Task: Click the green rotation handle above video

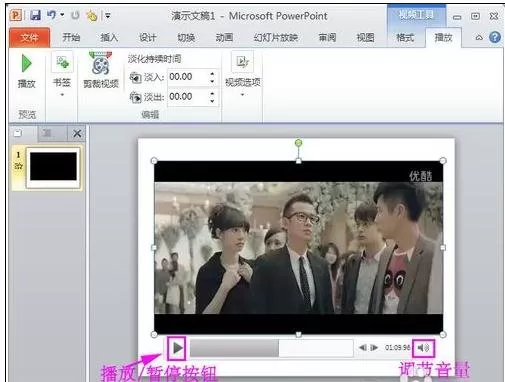Action: 298,143
